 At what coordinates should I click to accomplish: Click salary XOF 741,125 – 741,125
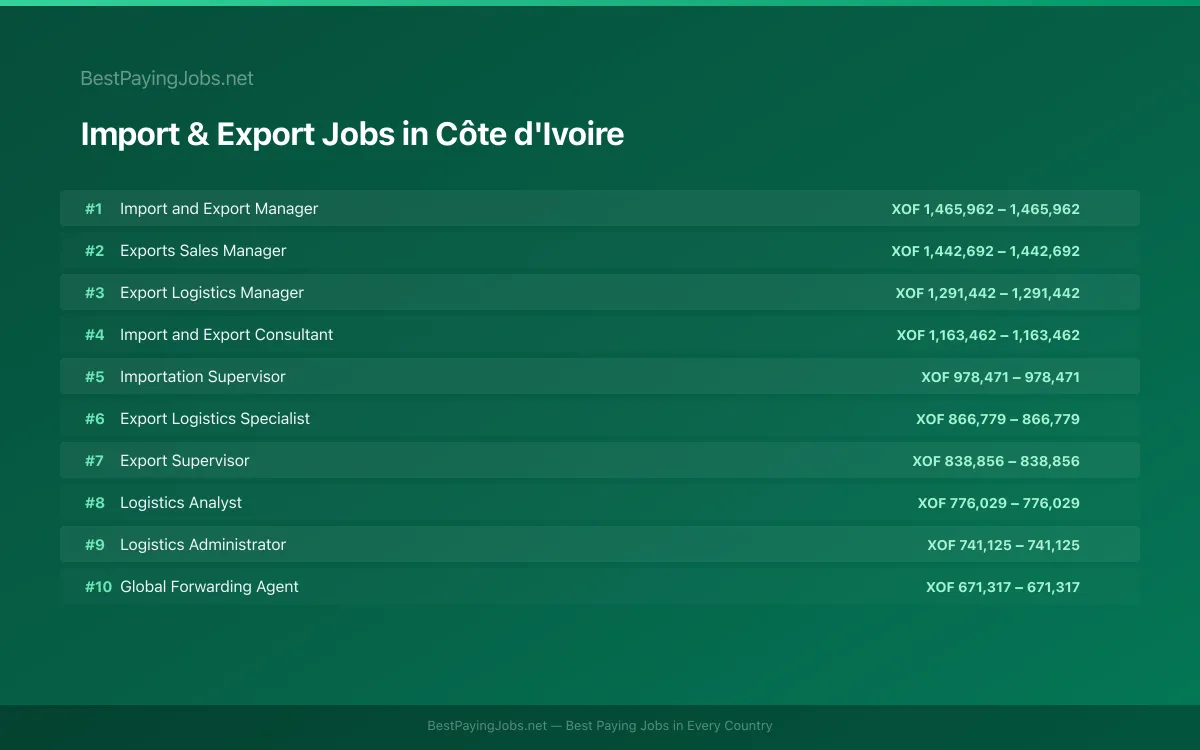click(1004, 545)
